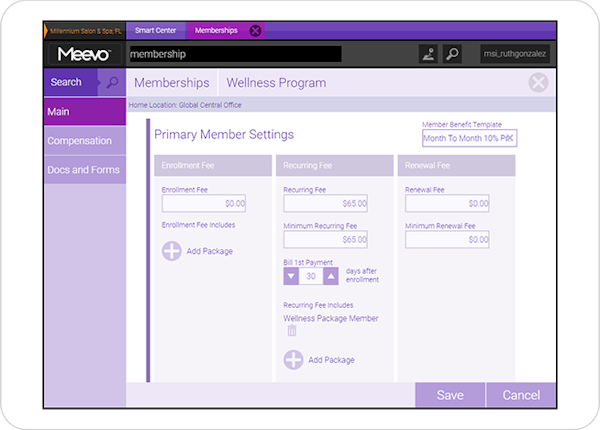This screenshot has height=430, width=600.
Task: Open the Millennium Salon & Spa location tab
Action: 85,31
